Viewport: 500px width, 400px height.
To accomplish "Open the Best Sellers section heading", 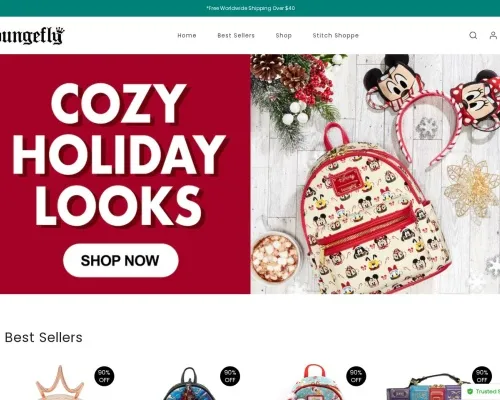I will click(44, 337).
